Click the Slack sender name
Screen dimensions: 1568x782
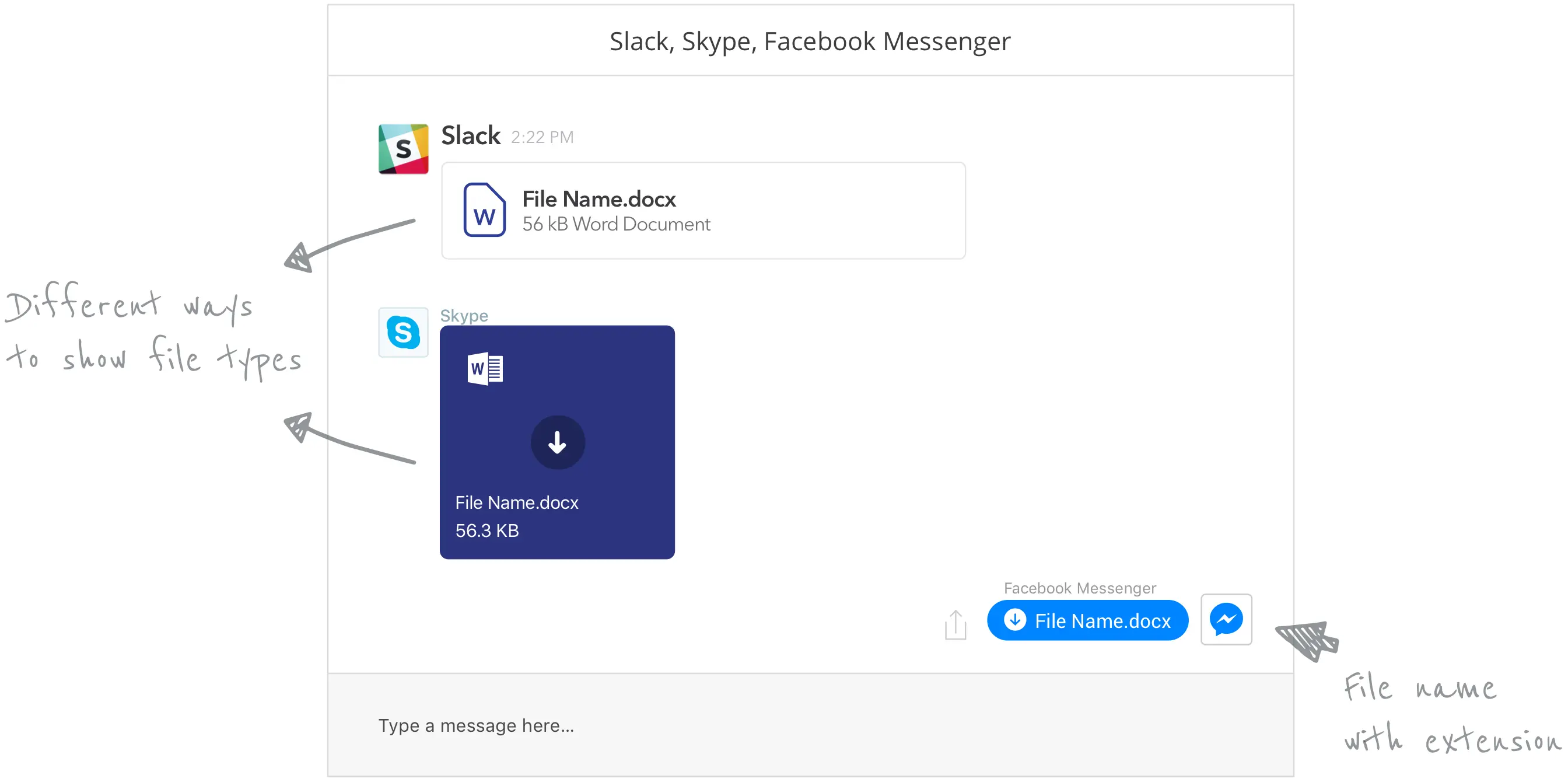pos(471,135)
